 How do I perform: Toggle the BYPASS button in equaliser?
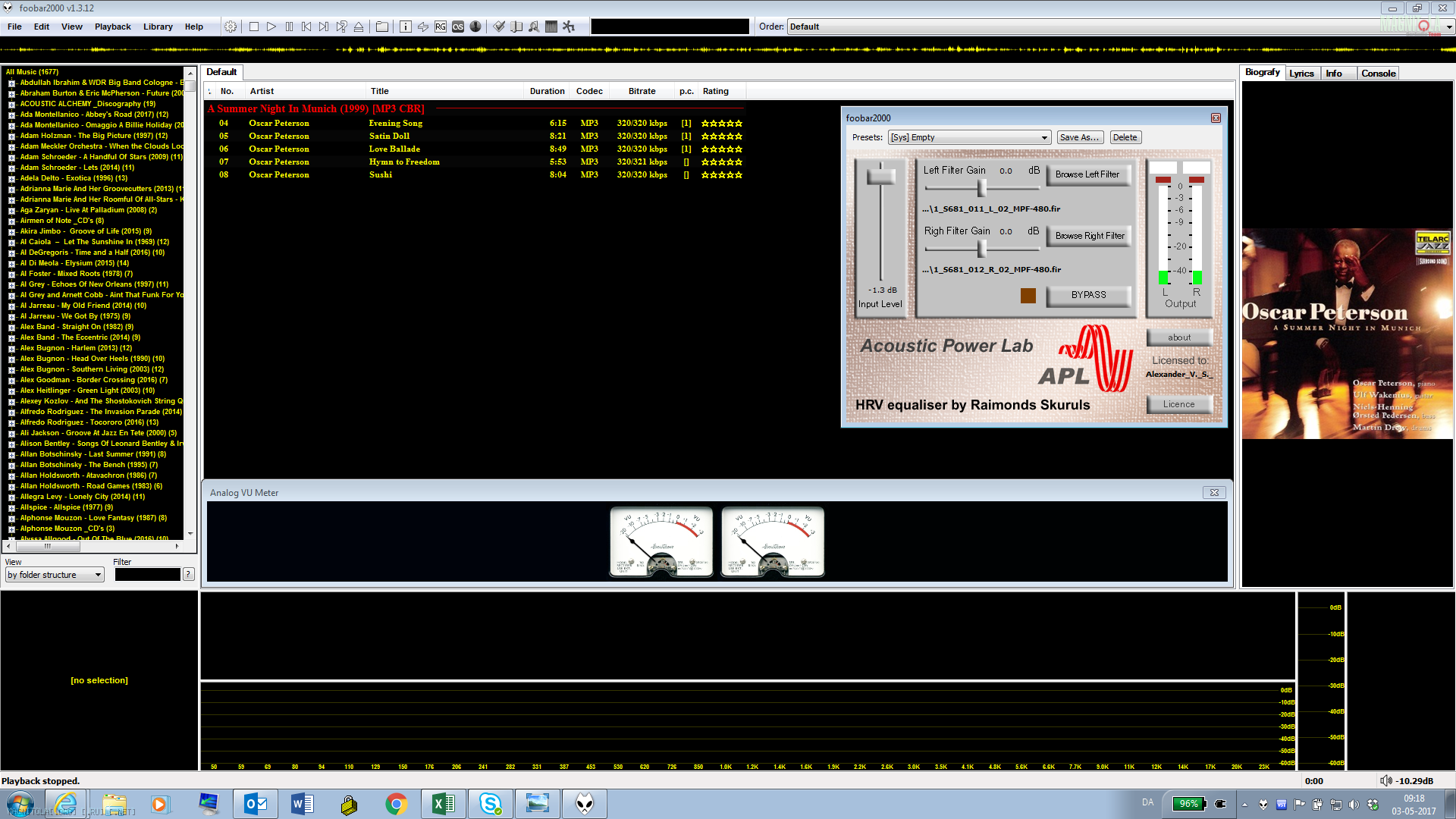[x=1088, y=295]
